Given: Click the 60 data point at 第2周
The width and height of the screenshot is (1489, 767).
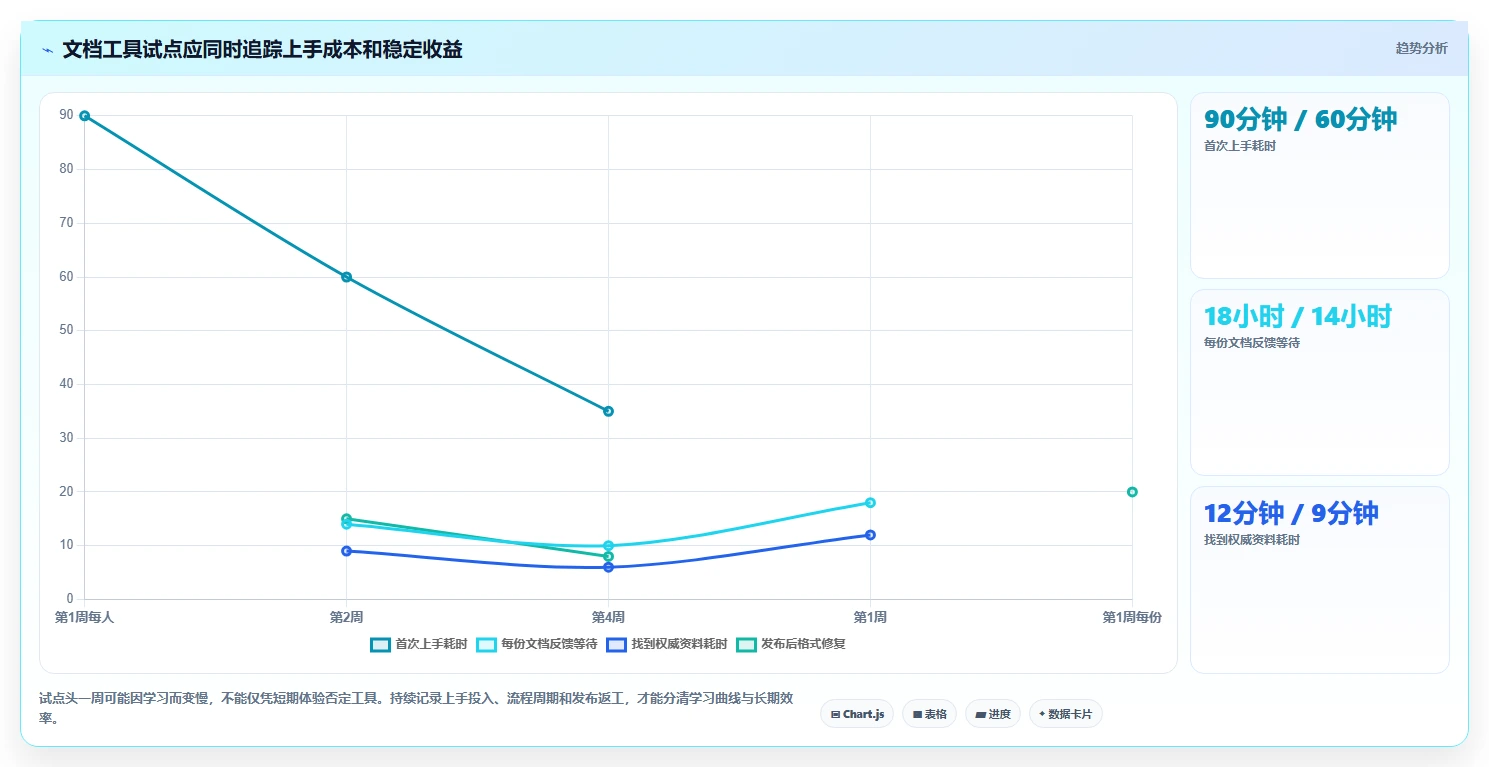Looking at the screenshot, I should (346, 277).
